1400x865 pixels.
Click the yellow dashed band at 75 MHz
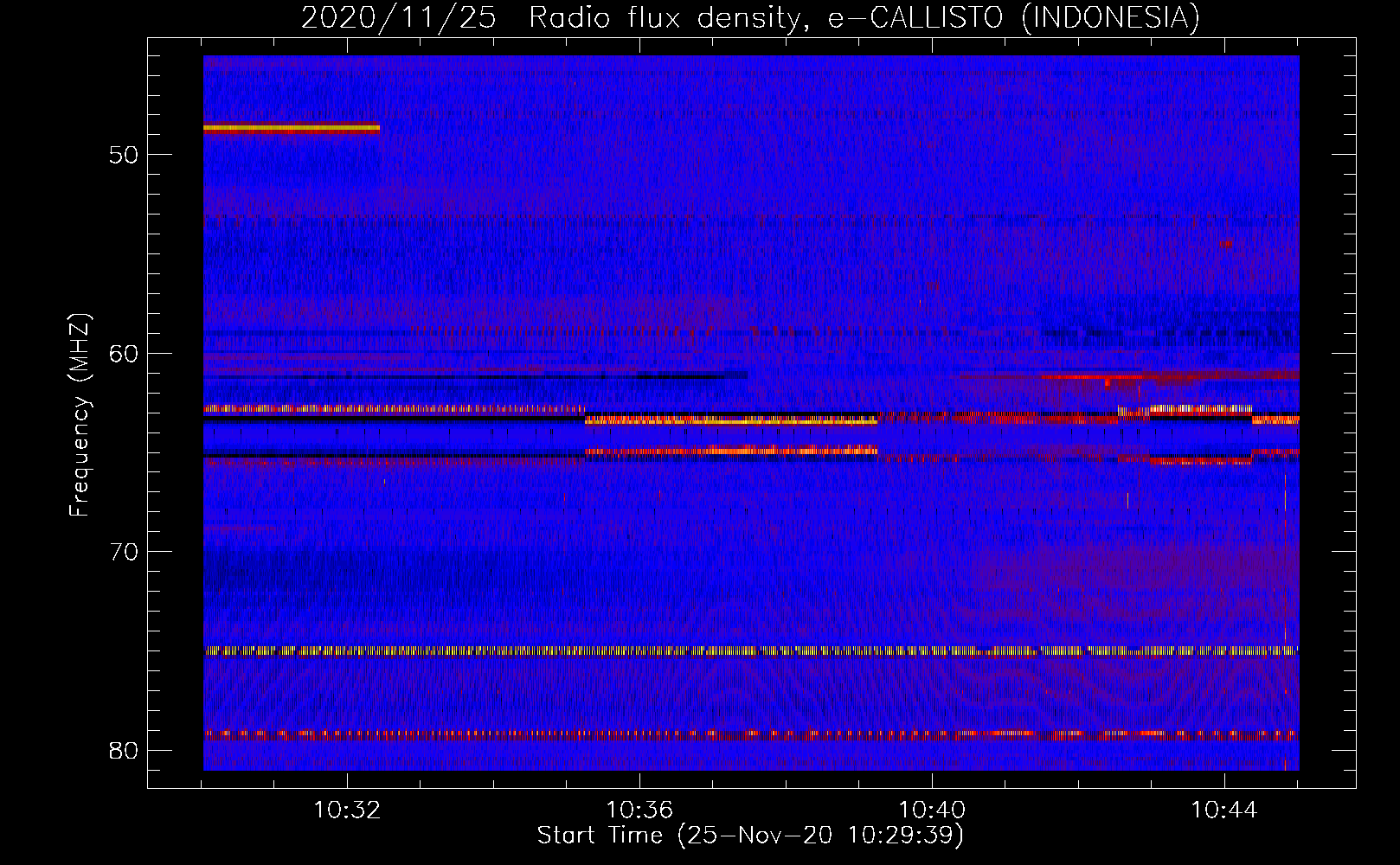coord(750,650)
